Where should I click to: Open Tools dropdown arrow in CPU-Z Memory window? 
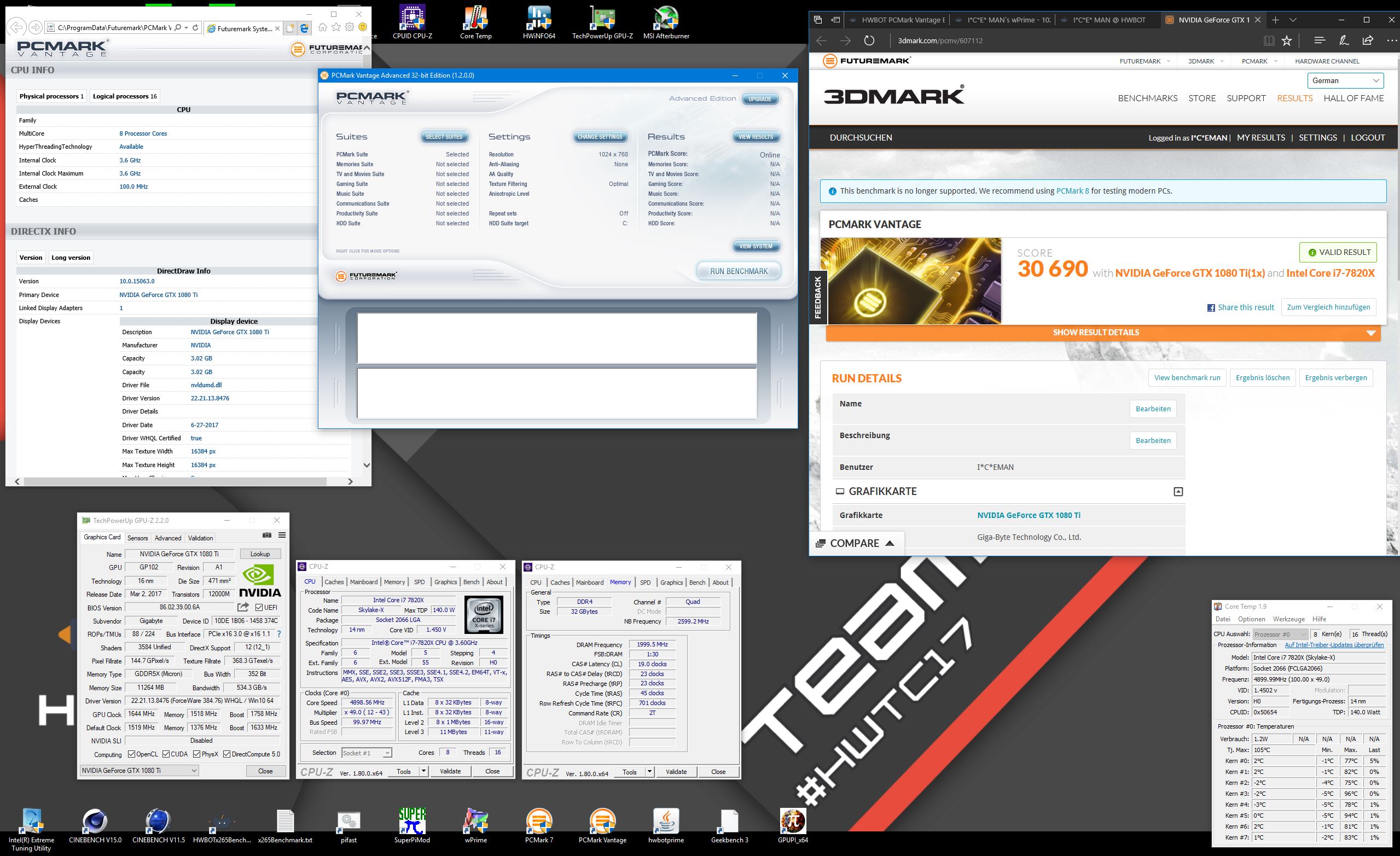tap(649, 772)
